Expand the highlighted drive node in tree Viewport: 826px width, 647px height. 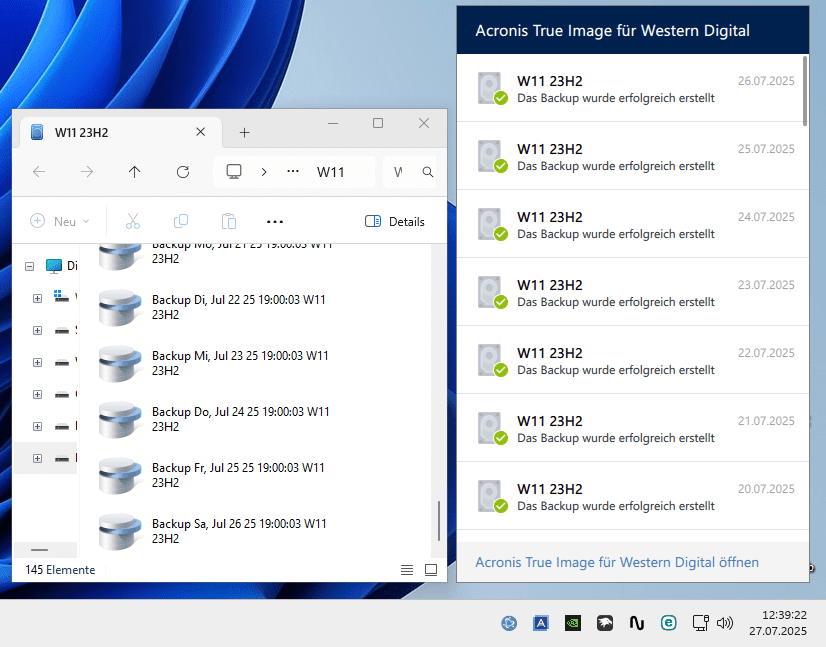coord(37,458)
